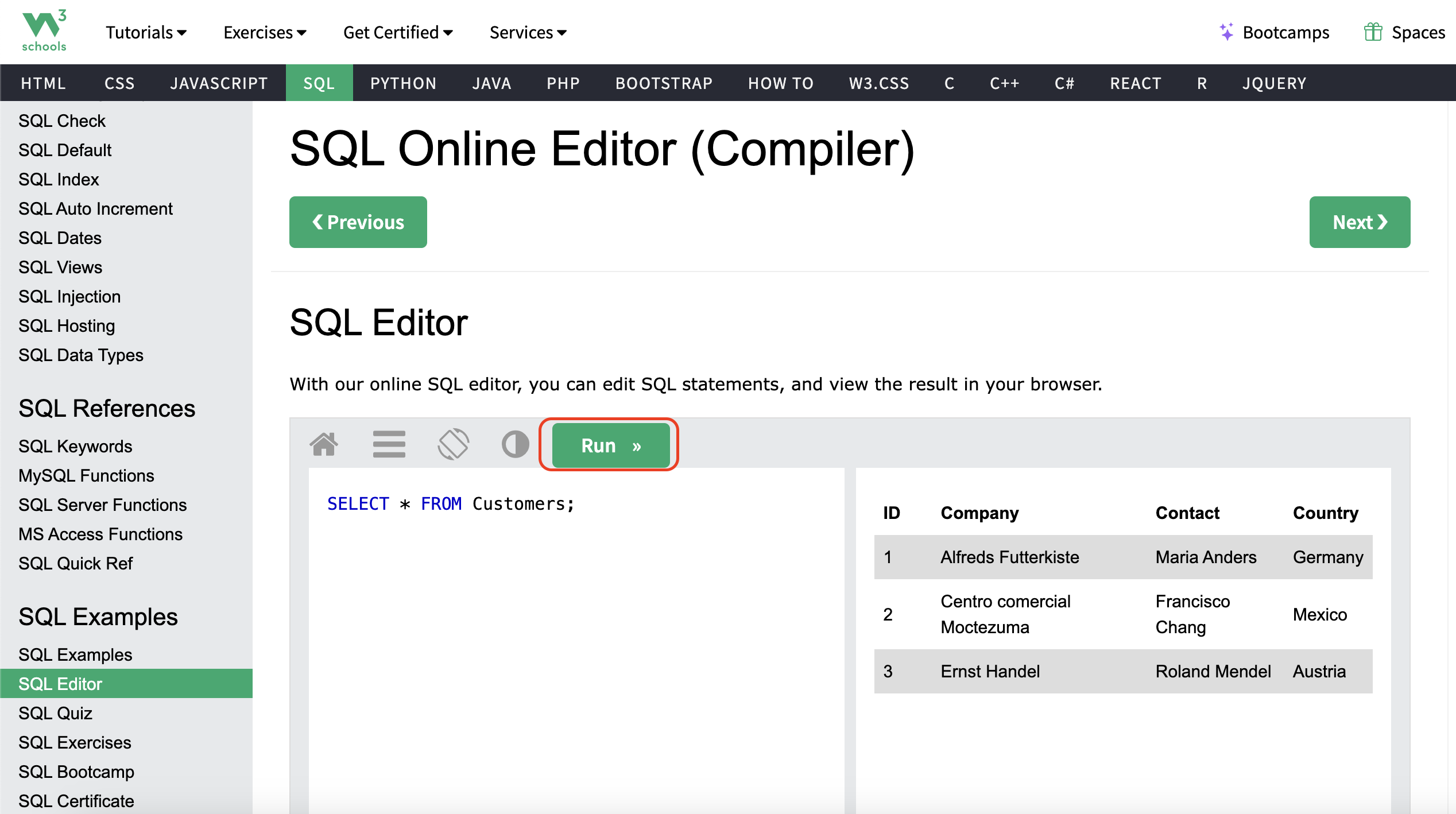1456x814 pixels.
Task: Click the home icon in editor toolbar
Action: click(x=324, y=444)
